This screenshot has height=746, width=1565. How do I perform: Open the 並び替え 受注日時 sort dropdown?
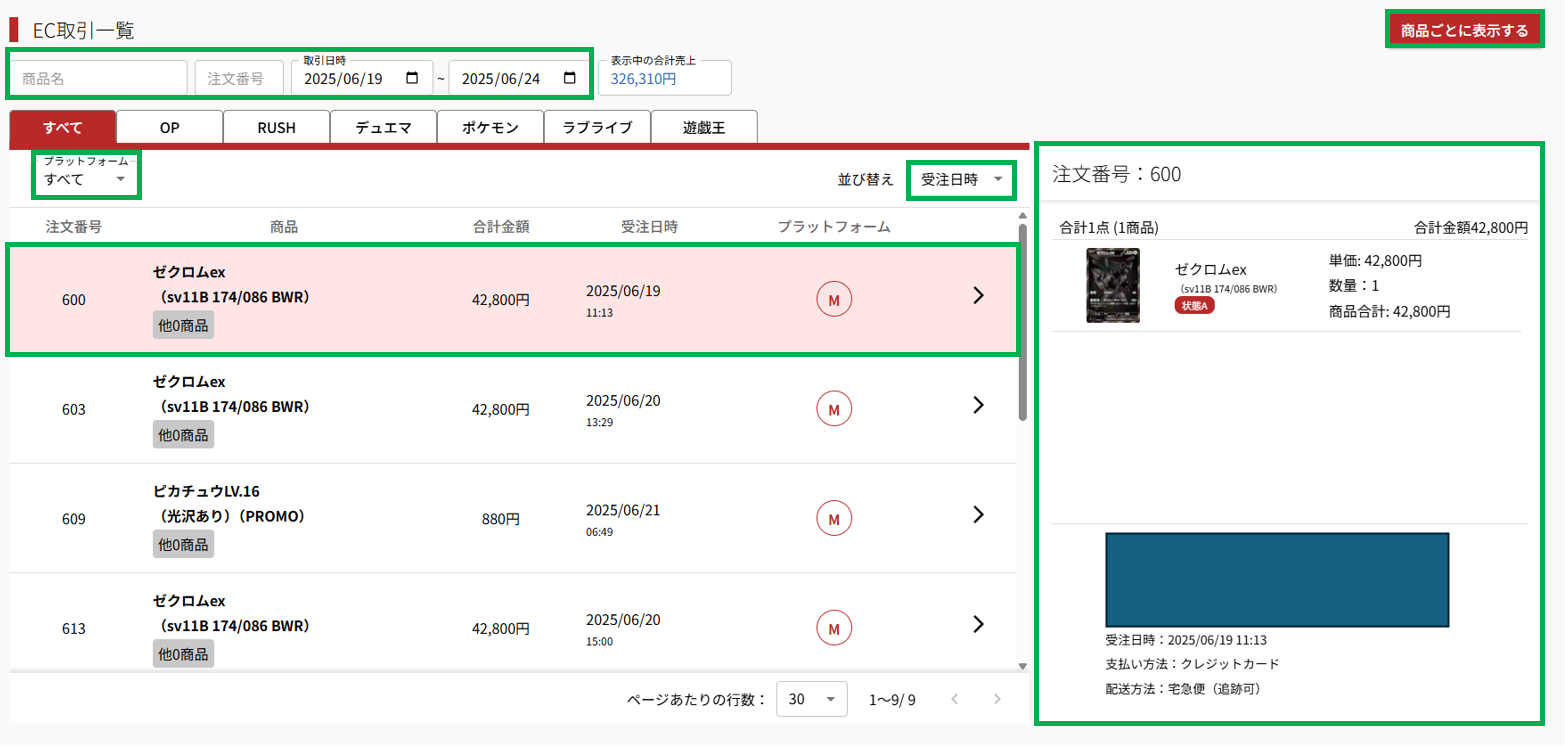tap(960, 179)
